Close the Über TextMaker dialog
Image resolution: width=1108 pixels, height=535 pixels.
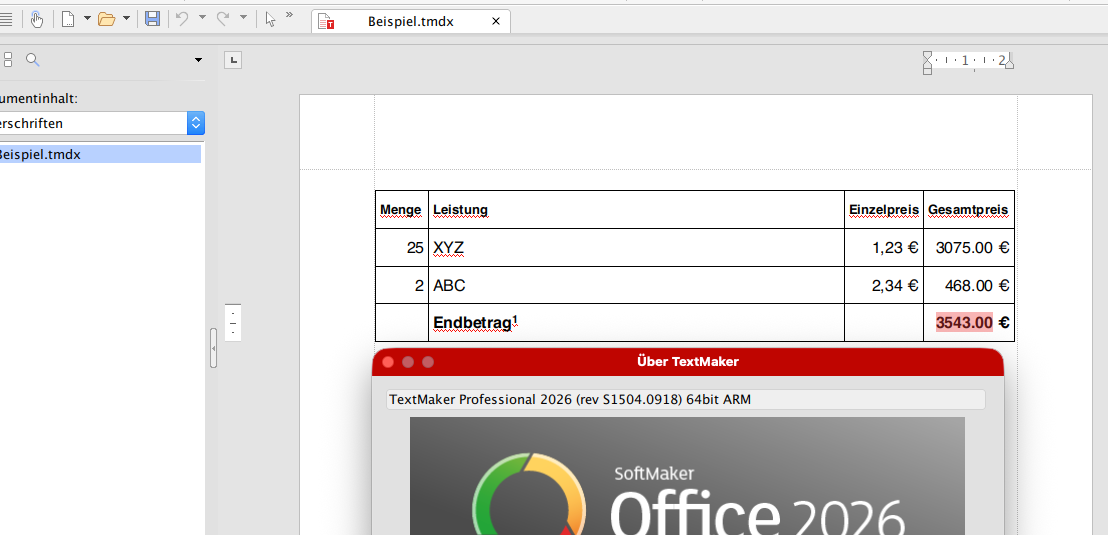pyautogui.click(x=388, y=362)
